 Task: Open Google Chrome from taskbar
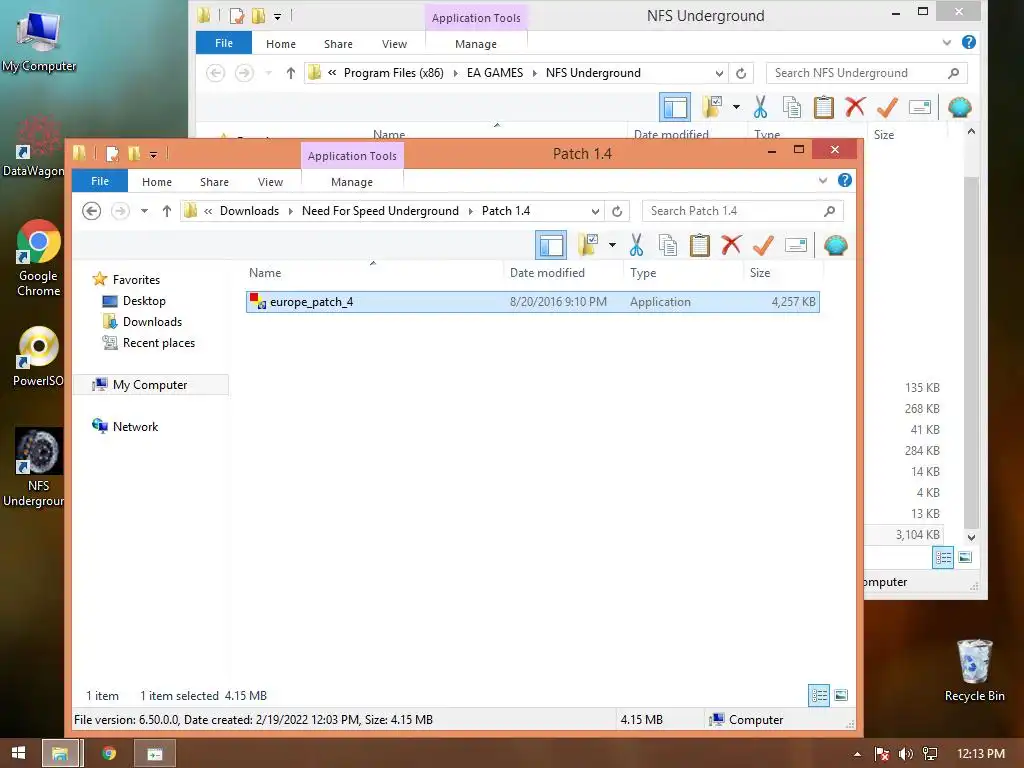[109, 753]
